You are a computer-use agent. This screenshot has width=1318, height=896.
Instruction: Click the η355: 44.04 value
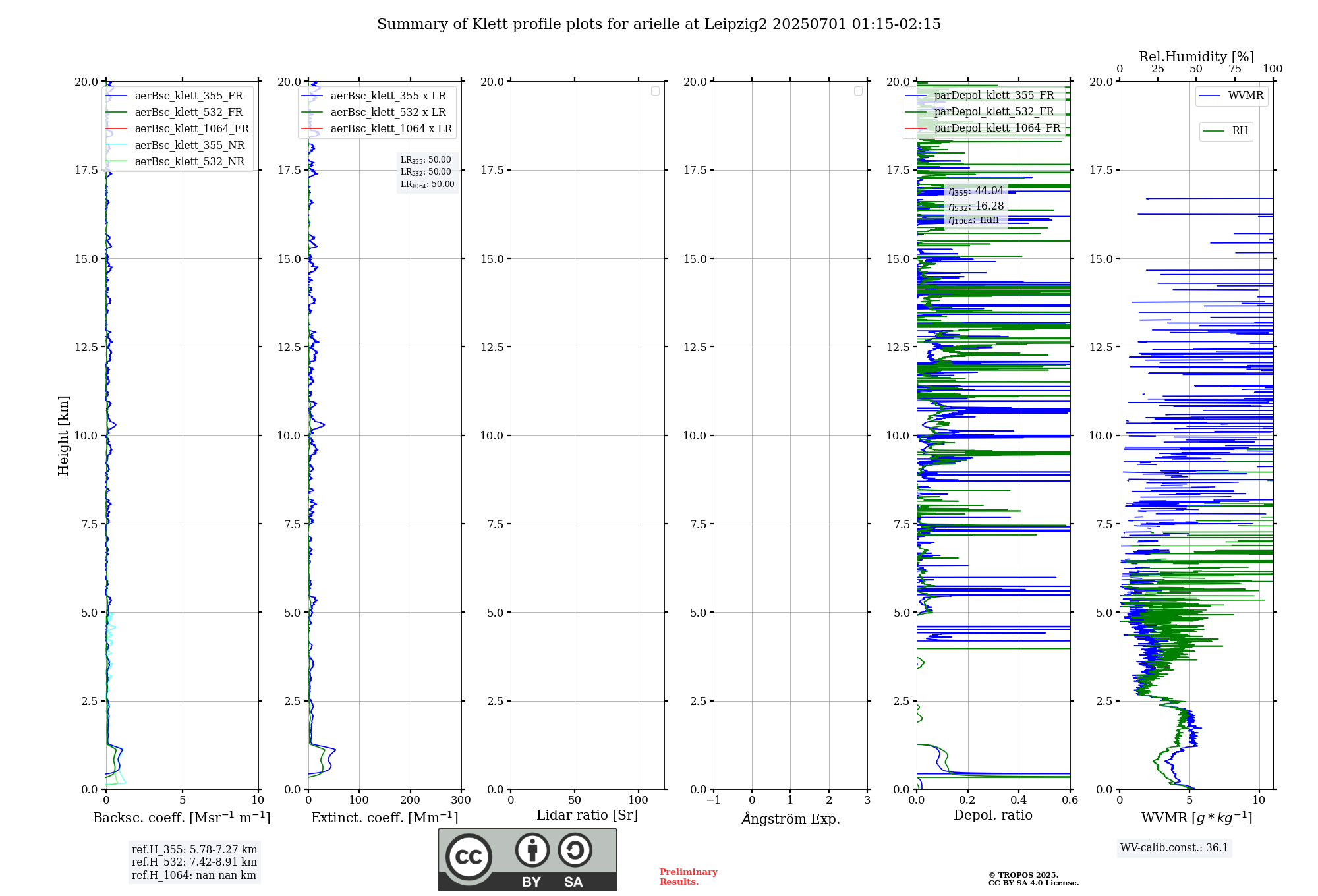(x=976, y=191)
